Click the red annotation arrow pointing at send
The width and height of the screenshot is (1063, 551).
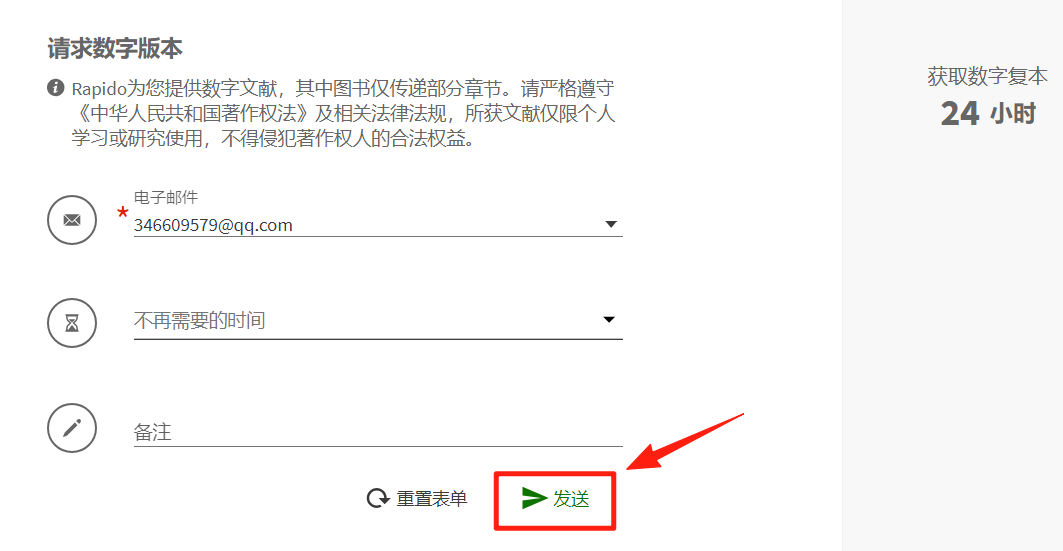coord(685,441)
